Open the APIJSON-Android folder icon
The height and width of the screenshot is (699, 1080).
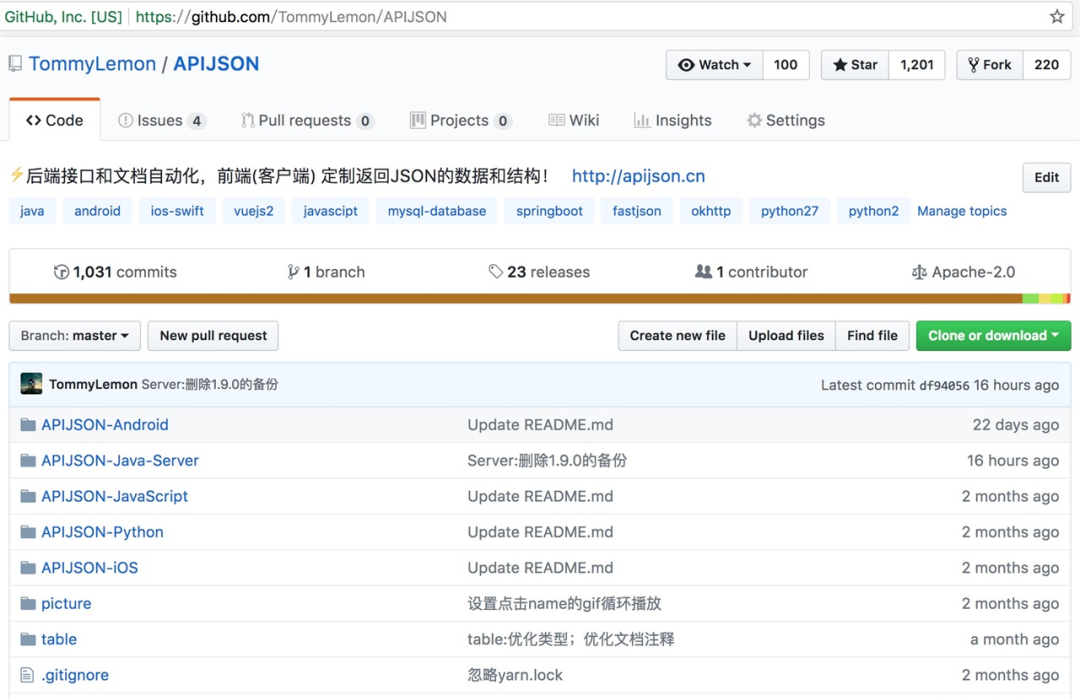point(28,424)
